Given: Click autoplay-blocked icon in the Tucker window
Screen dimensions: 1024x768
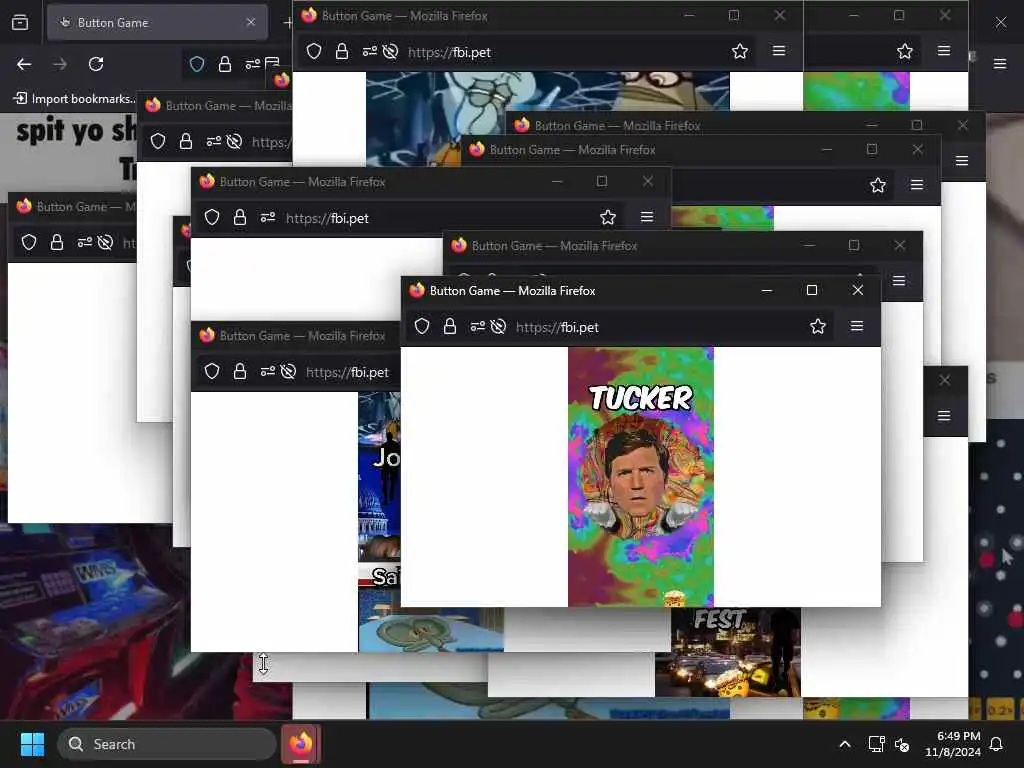Looking at the screenshot, I should click(498, 327).
